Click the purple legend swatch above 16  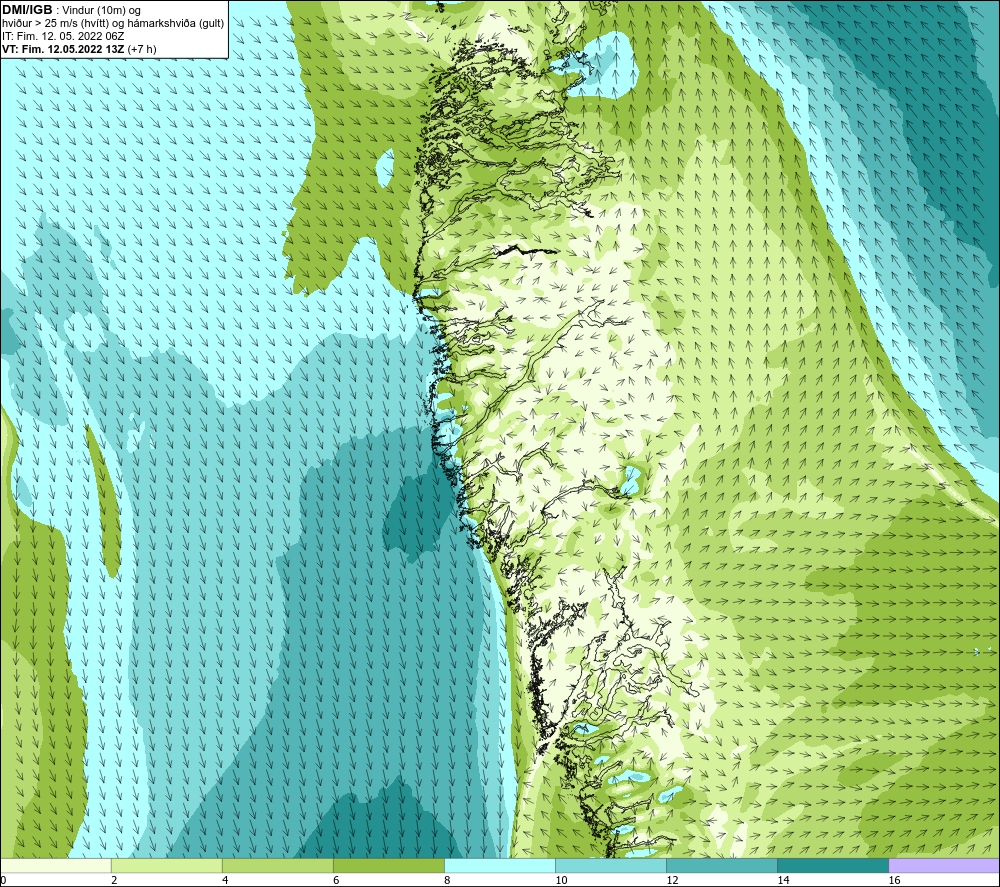(x=944, y=866)
